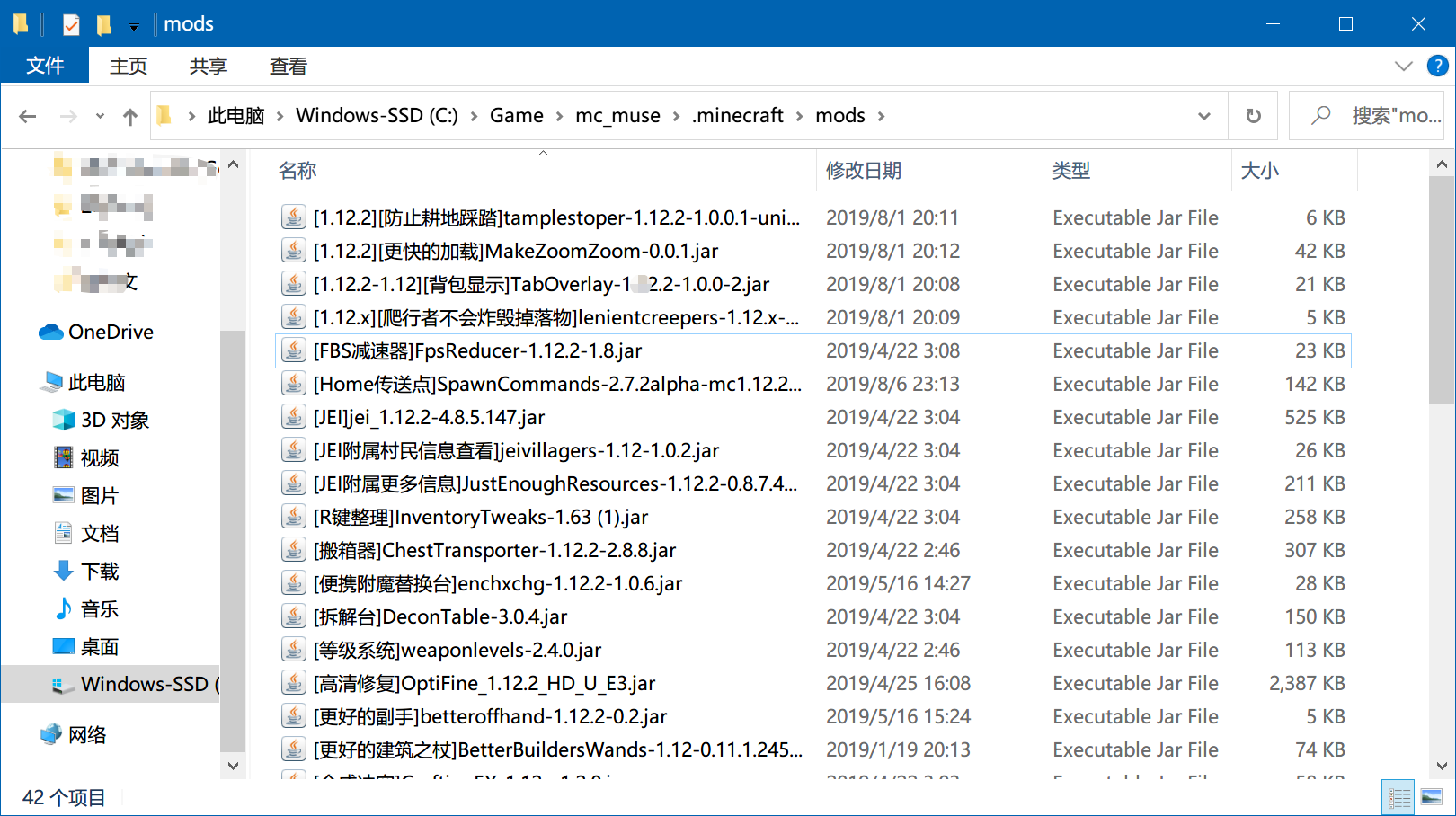Go up one level with the up arrow
This screenshot has width=1456, height=816.
click(x=129, y=115)
